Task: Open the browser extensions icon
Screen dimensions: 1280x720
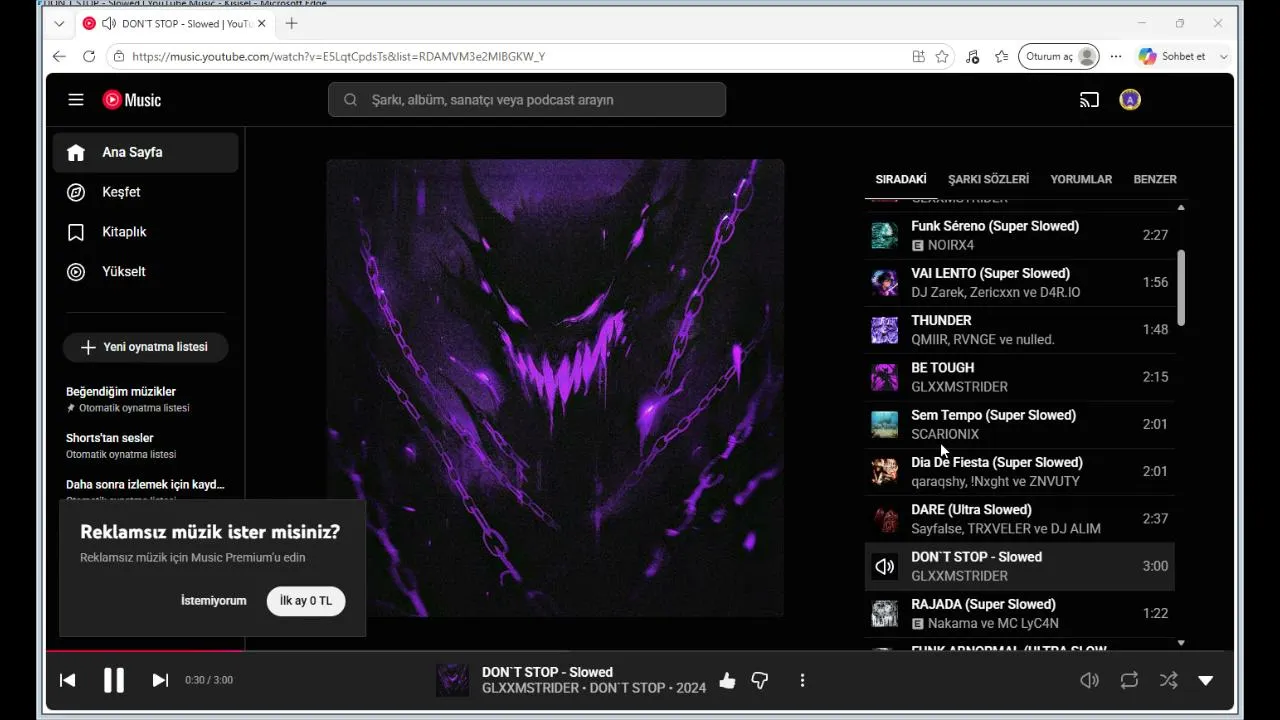Action: point(972,57)
